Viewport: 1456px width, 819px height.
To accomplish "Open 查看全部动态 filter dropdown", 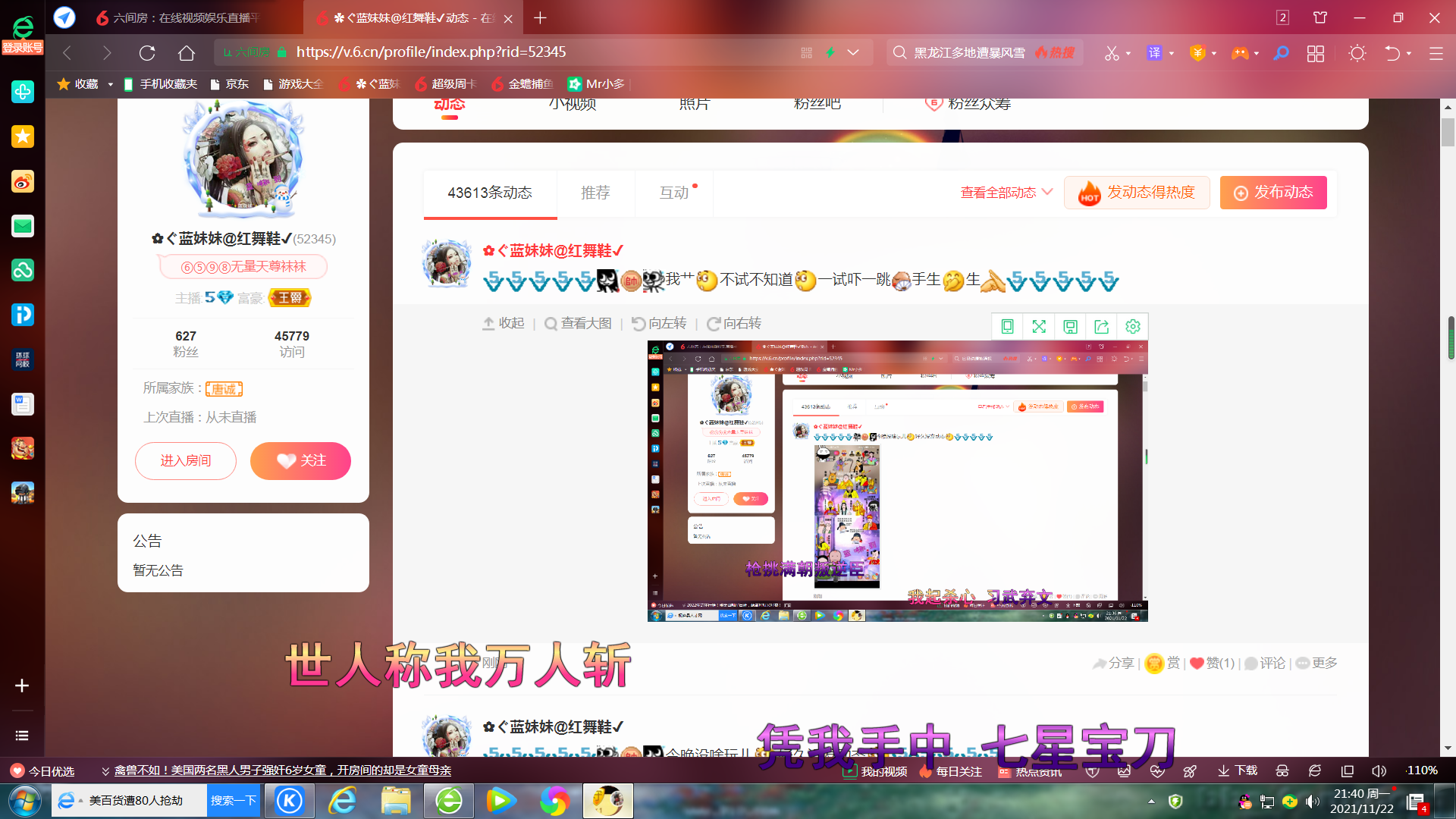I will click(x=1006, y=193).
